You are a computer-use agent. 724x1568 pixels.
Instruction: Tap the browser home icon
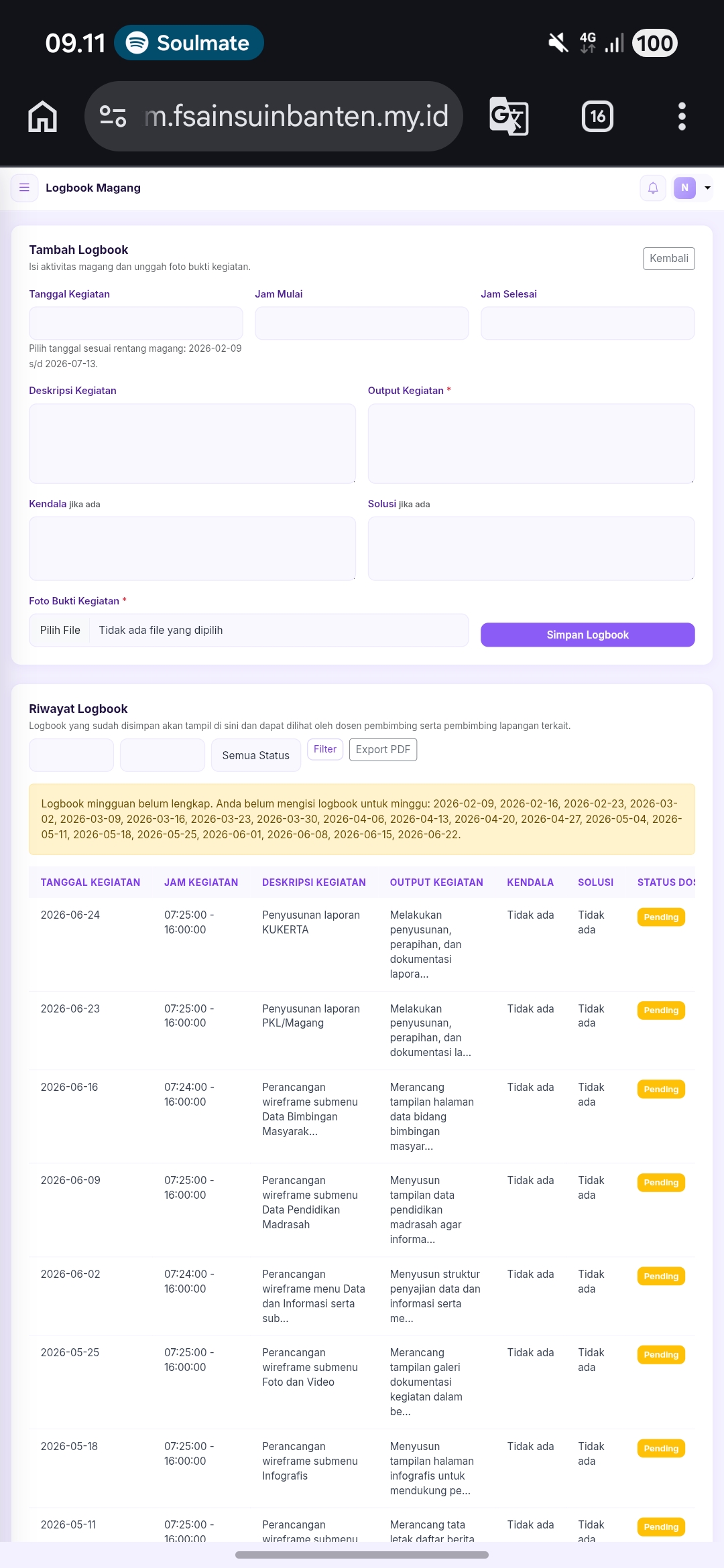pyautogui.click(x=43, y=117)
